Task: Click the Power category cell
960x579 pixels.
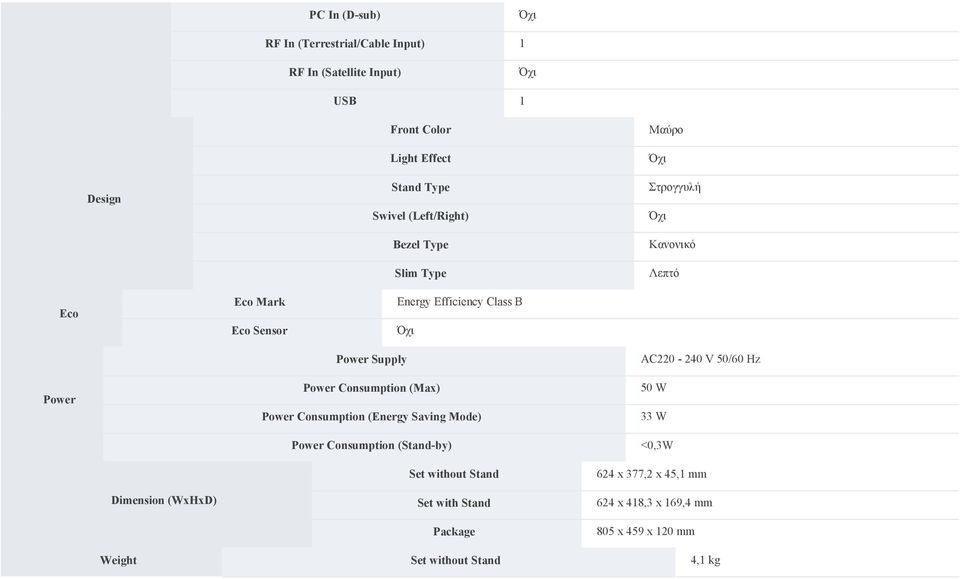Action: click(59, 400)
